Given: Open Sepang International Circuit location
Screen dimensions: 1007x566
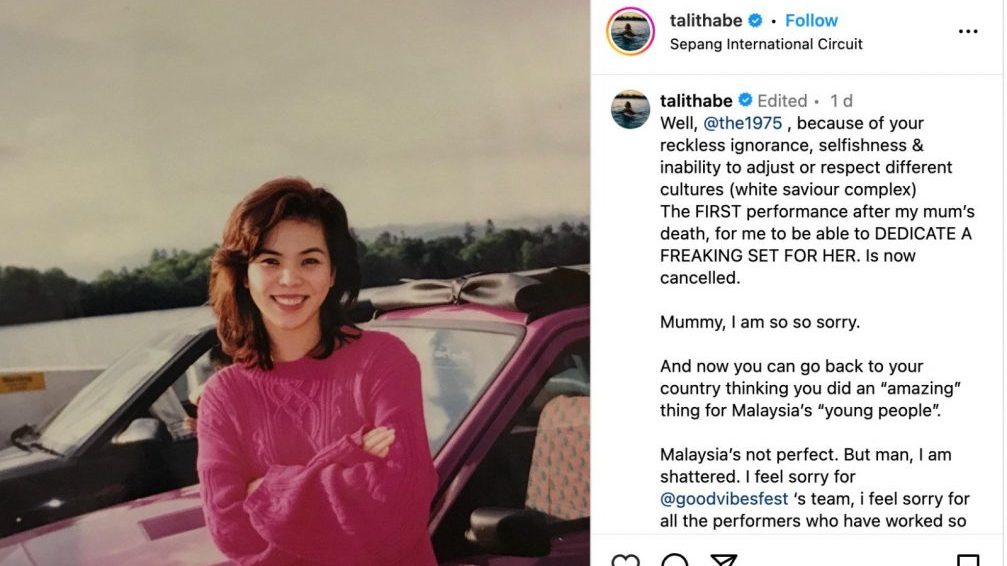Looking at the screenshot, I should [x=766, y=44].
